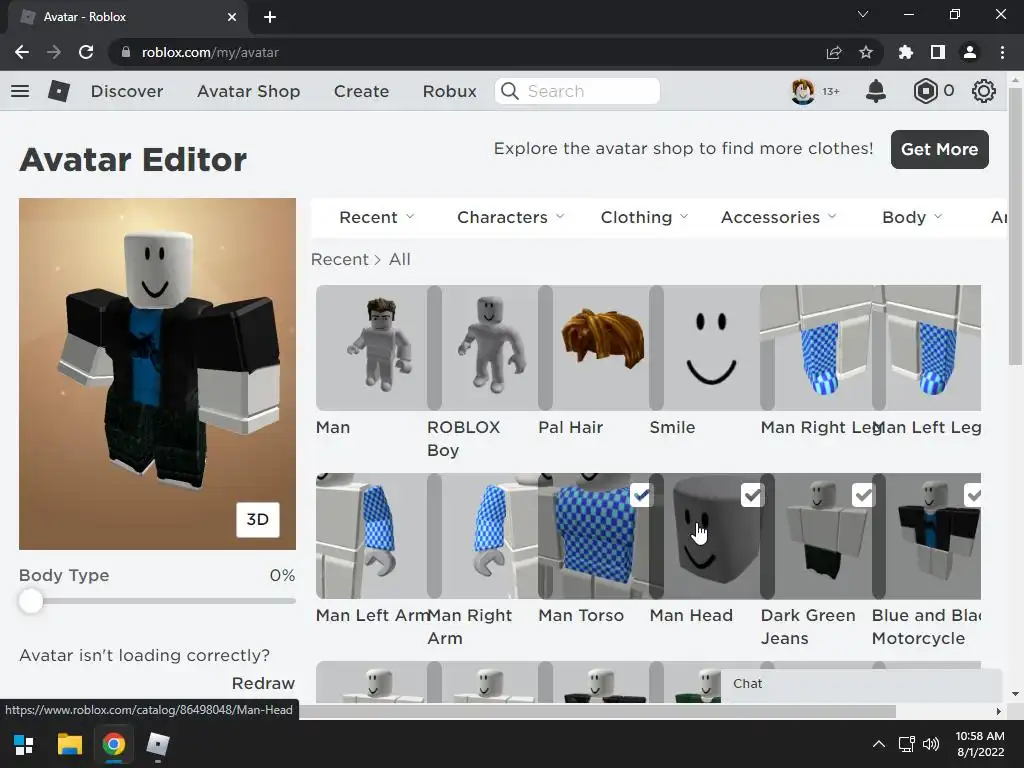
Task: Click the horizontal page scrollbar
Action: [598, 711]
